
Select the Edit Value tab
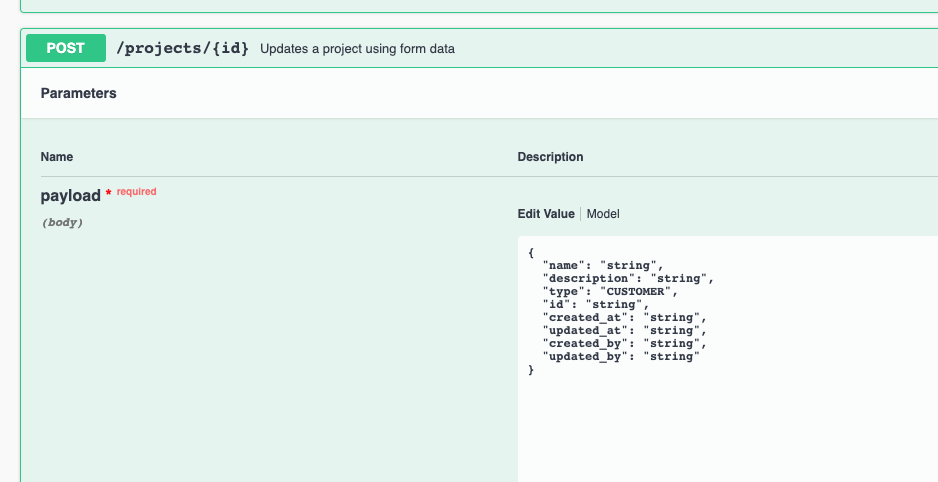pos(546,213)
